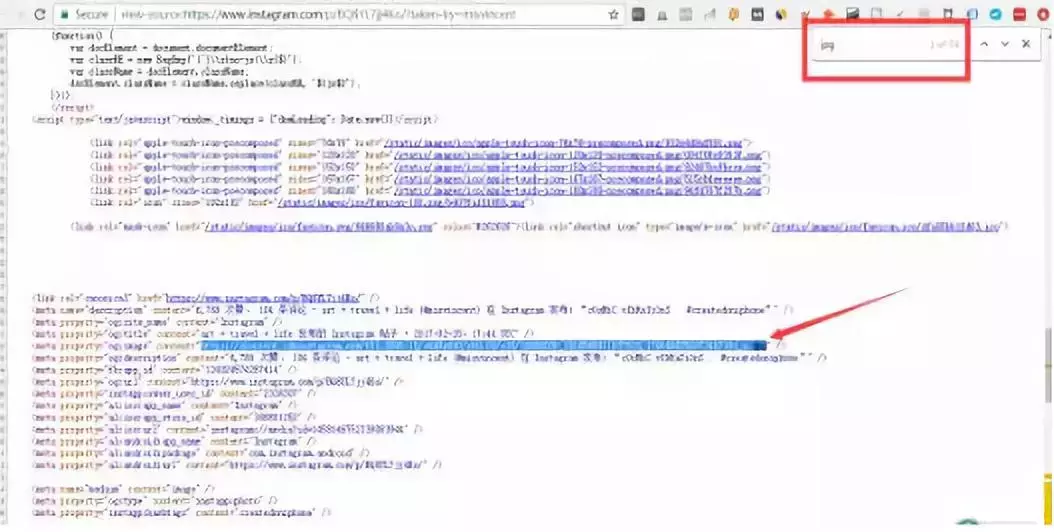Bookmark this page with the star icon
The width and height of the screenshot is (1054, 532).
(613, 14)
